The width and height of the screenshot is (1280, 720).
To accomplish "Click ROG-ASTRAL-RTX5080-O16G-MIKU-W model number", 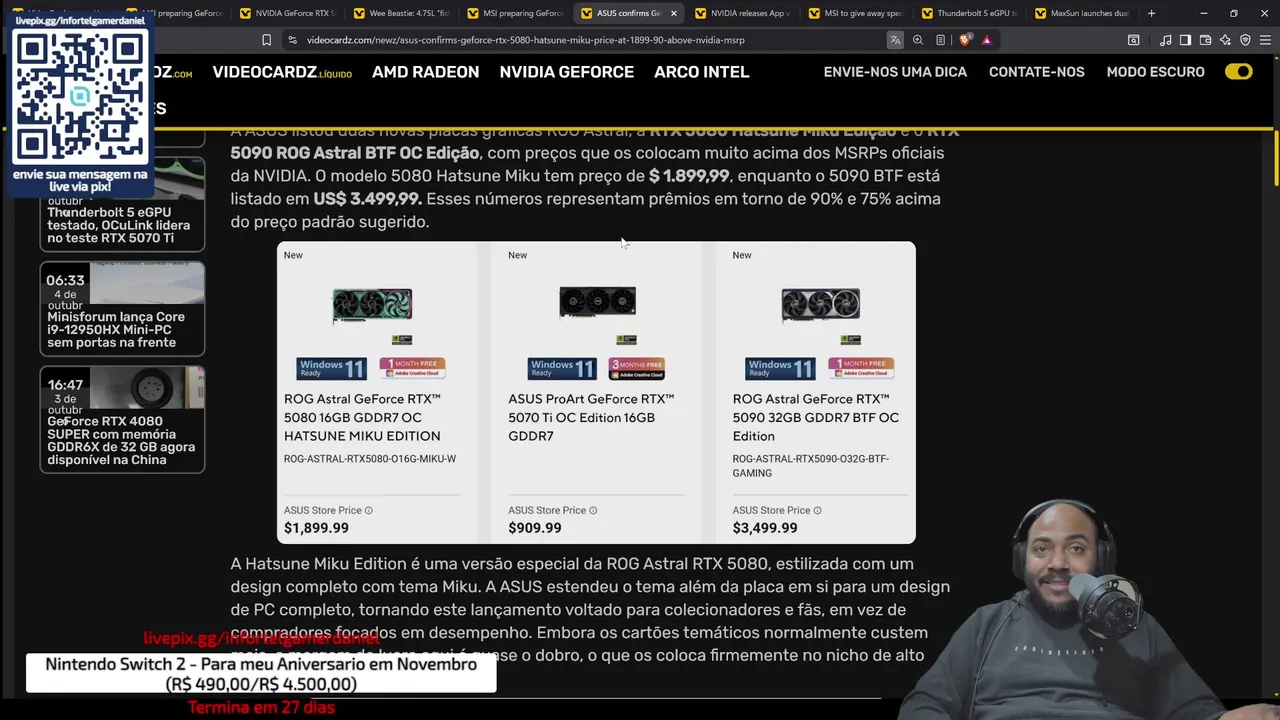I will (370, 459).
